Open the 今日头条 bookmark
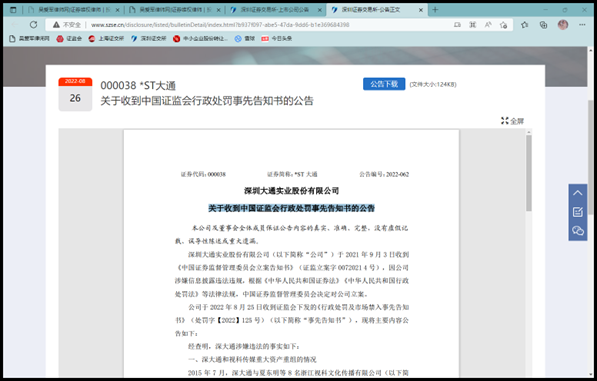 coord(277,38)
